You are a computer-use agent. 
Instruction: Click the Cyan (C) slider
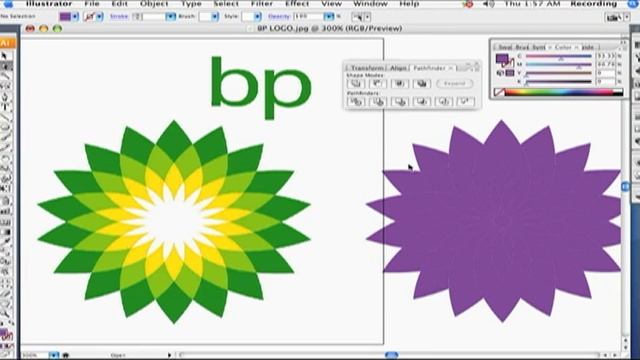pos(558,56)
